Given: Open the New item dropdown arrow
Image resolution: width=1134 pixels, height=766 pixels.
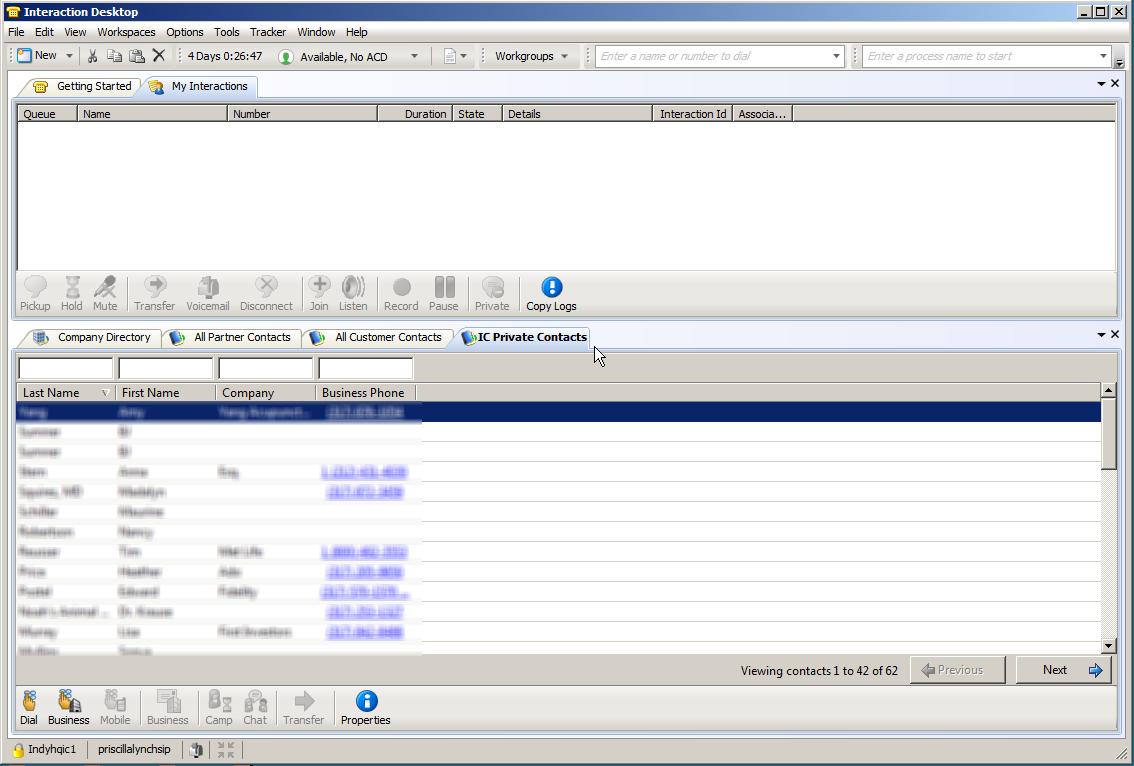Looking at the screenshot, I should [69, 56].
